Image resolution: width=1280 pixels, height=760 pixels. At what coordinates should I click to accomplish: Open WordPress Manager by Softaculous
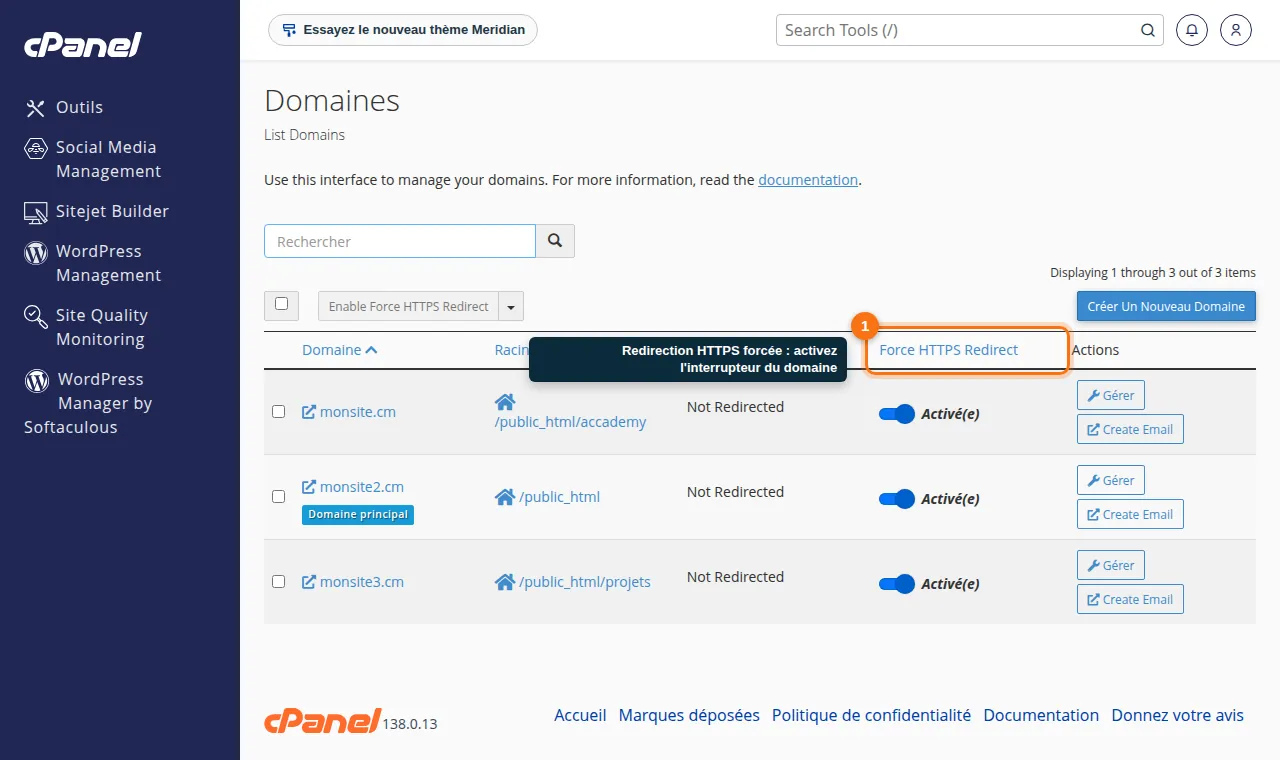88,403
